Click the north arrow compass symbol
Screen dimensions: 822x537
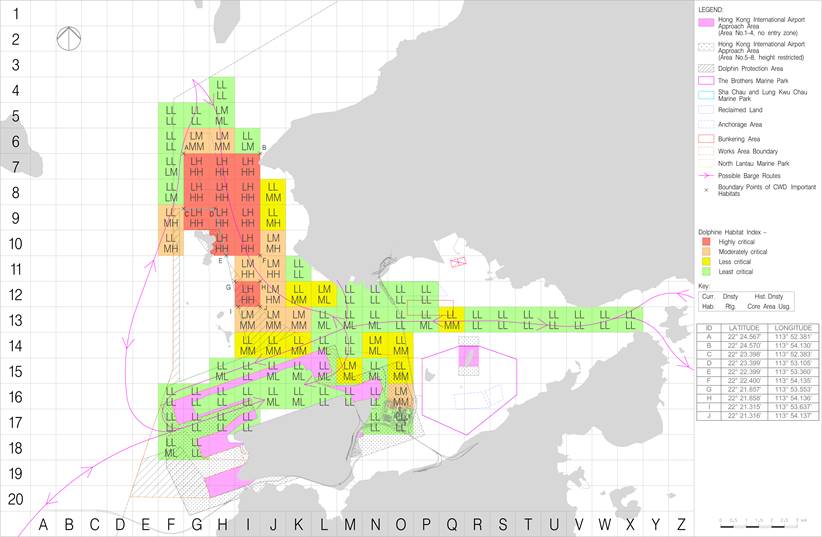point(70,38)
